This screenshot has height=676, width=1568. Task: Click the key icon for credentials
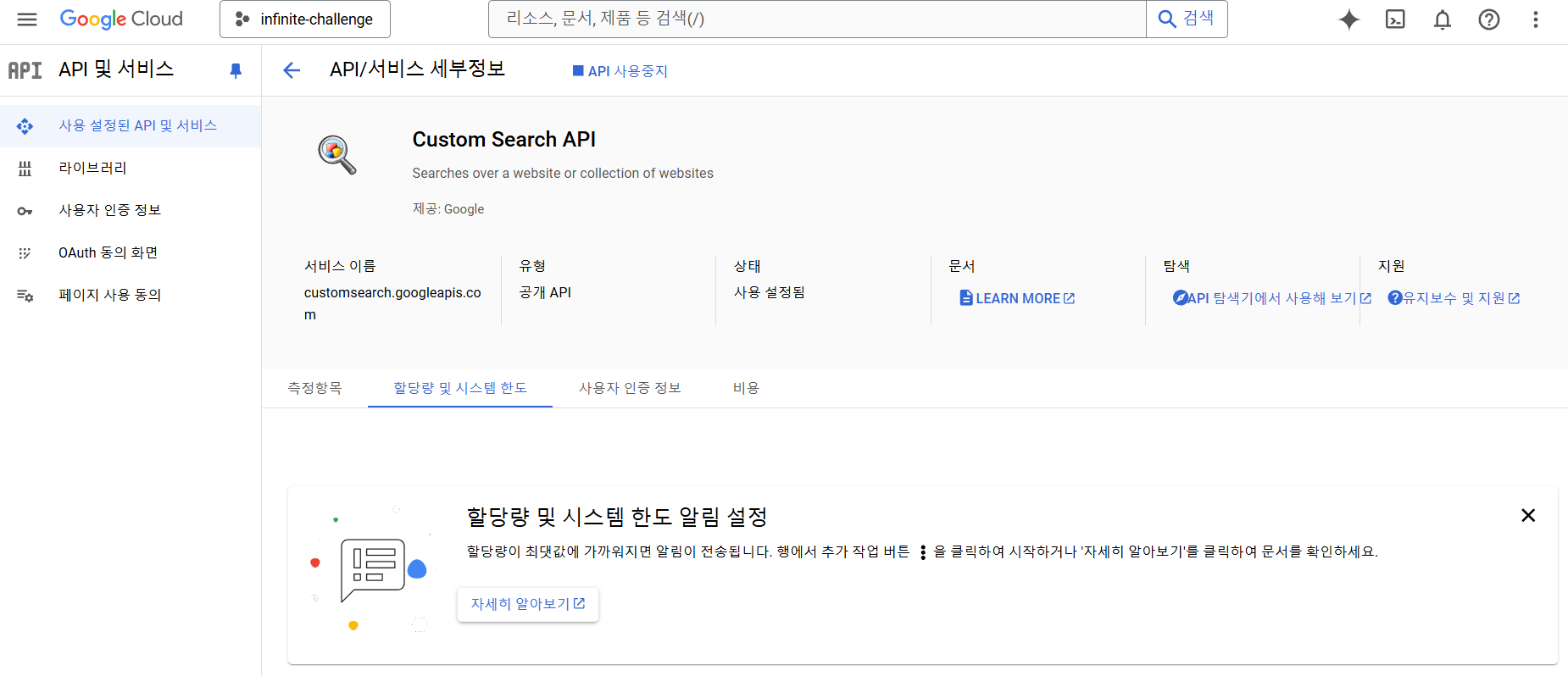coord(25,211)
